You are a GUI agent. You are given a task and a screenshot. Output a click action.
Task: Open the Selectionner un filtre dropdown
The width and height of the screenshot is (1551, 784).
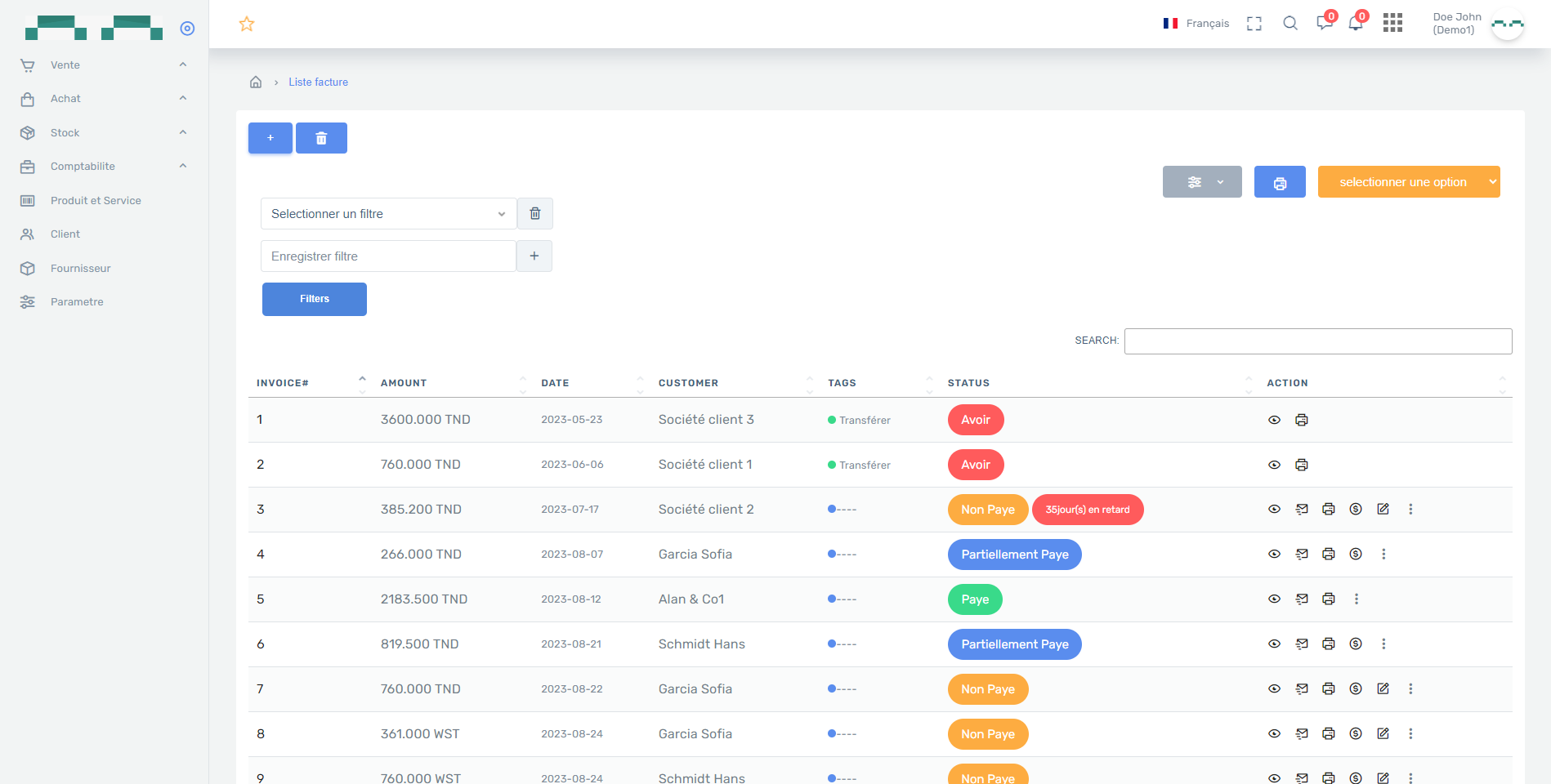(389, 214)
